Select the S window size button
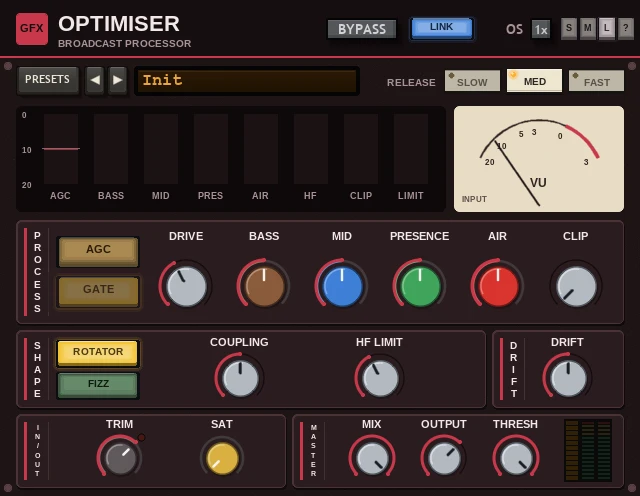 click(x=569, y=29)
